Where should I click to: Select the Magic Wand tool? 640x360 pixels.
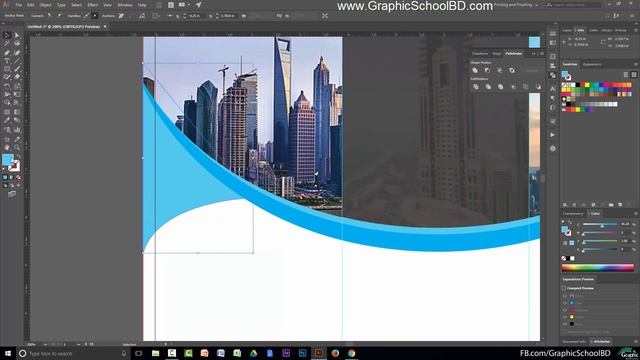tap(7, 44)
